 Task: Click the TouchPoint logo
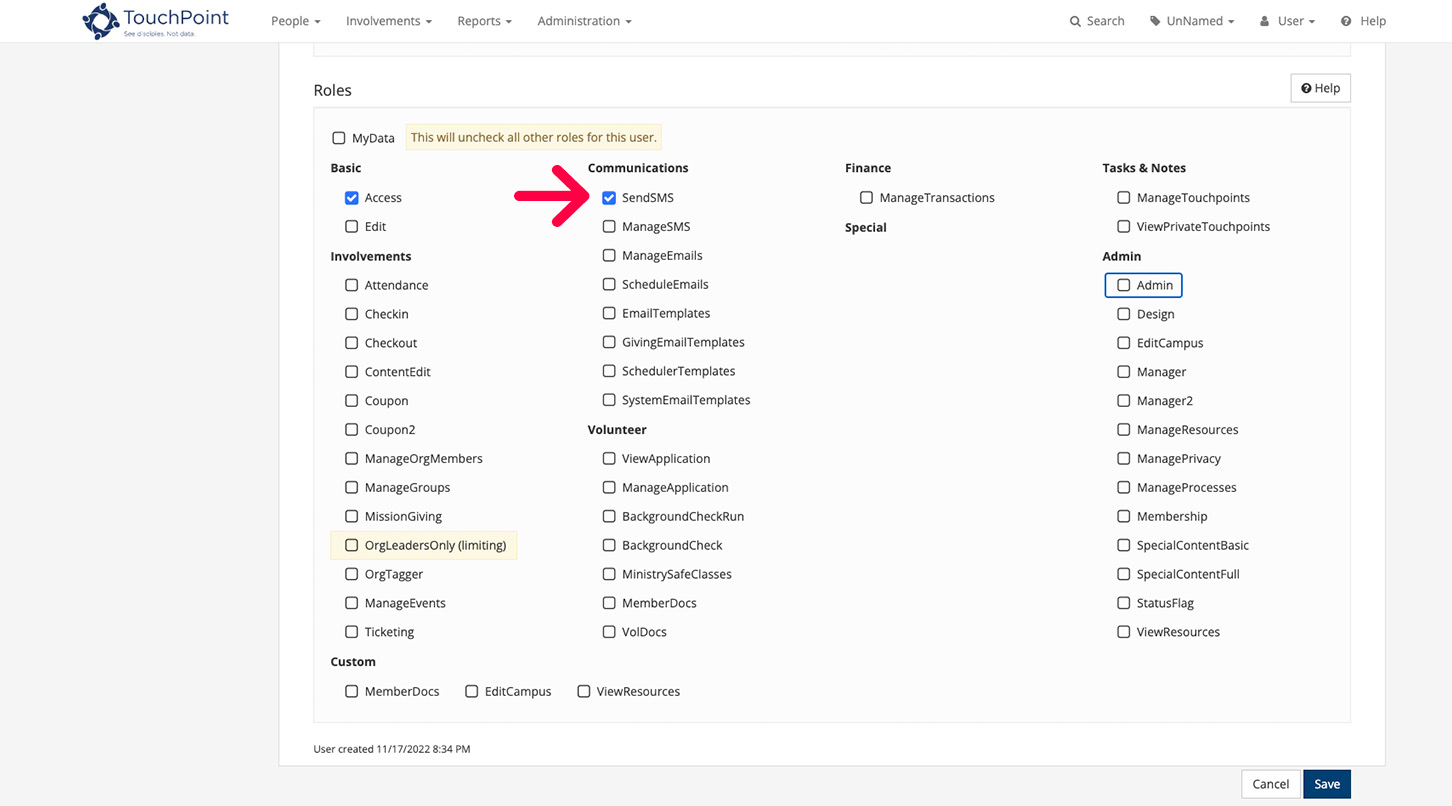[x=153, y=20]
